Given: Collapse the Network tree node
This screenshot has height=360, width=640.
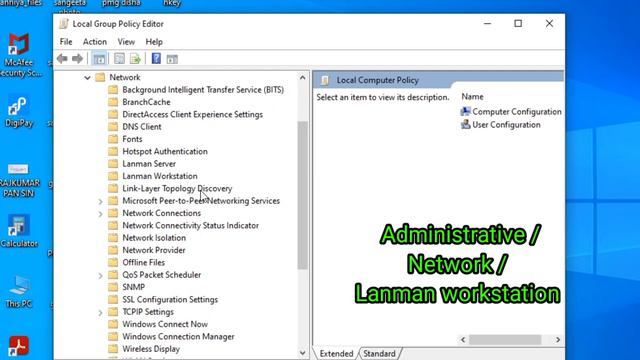Looking at the screenshot, I should tap(87, 78).
